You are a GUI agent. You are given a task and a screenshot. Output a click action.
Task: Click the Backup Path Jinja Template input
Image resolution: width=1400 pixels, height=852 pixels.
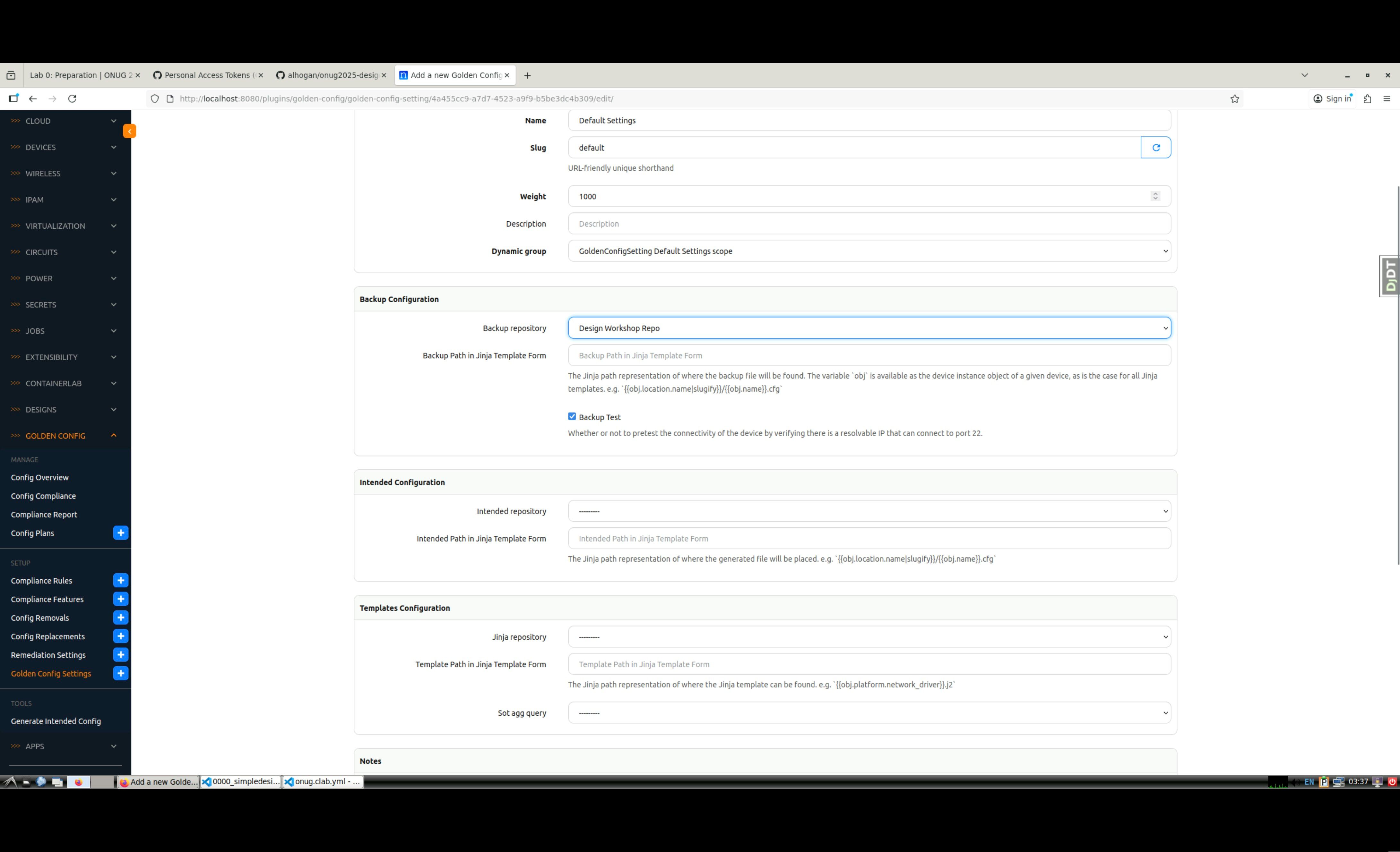pos(869,355)
